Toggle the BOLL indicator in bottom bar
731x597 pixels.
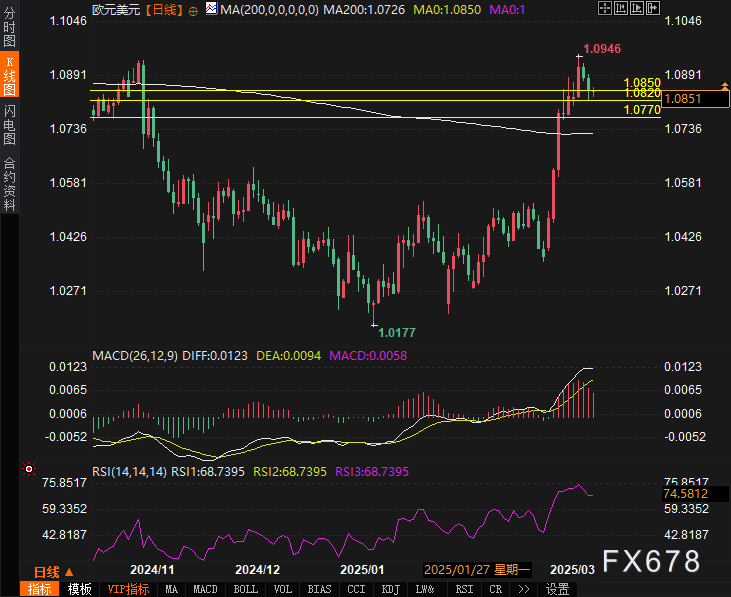(x=245, y=589)
